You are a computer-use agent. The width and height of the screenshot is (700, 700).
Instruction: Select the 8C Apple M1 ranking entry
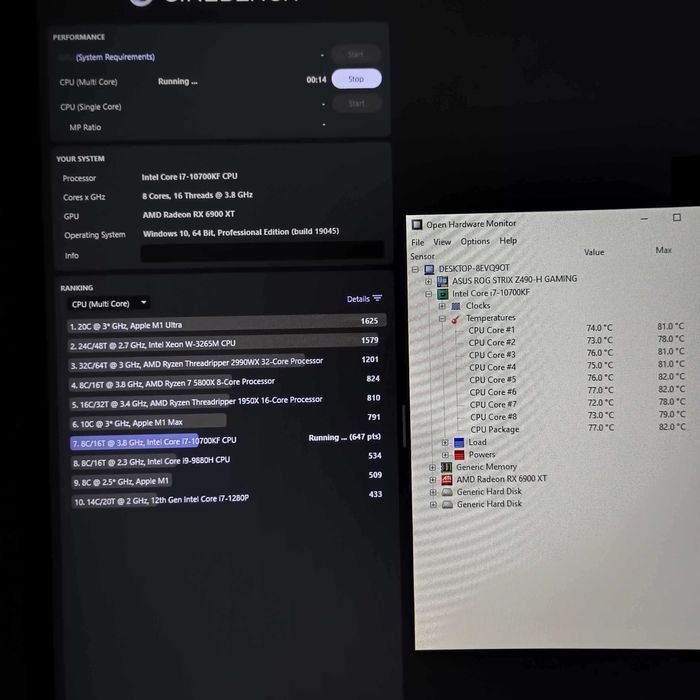click(227, 479)
